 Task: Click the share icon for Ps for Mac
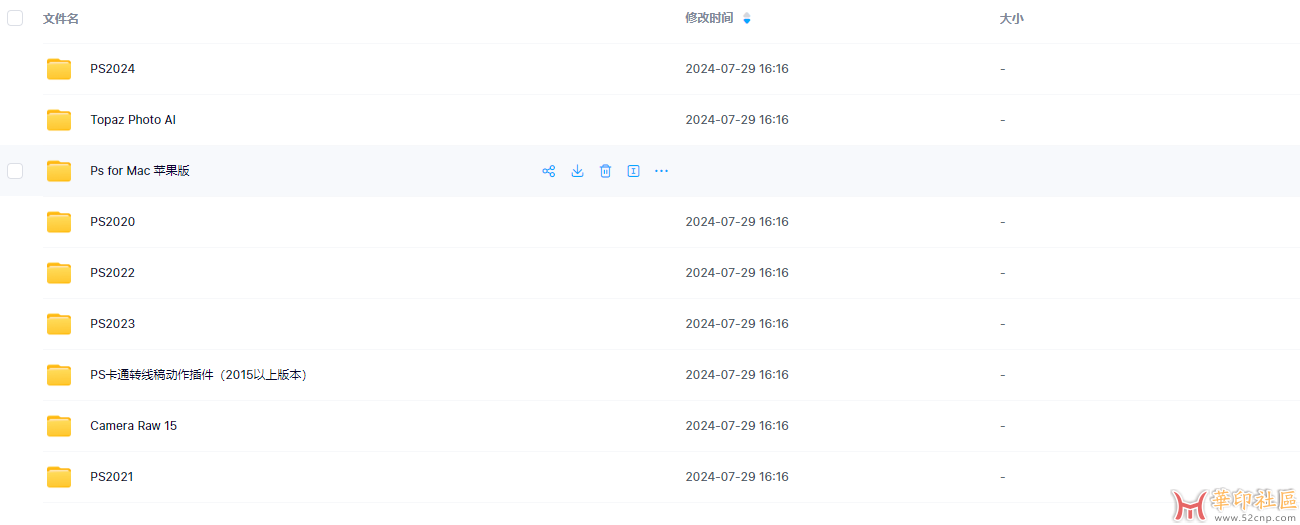549,171
